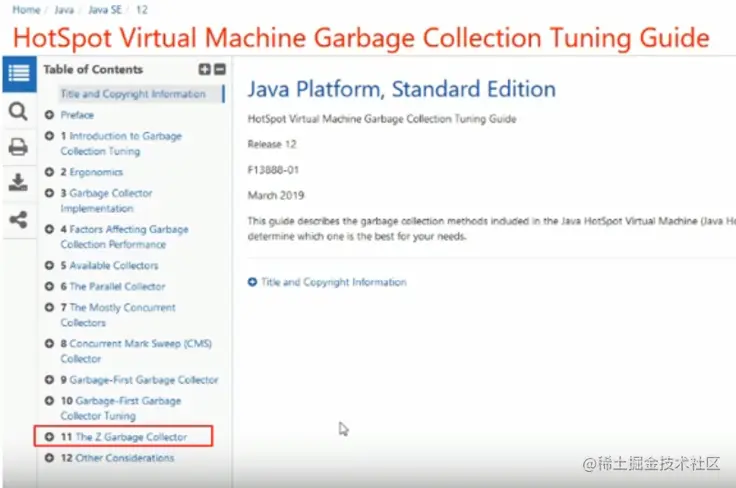
Task: Click the March 2019 date text
Action: pos(276,195)
